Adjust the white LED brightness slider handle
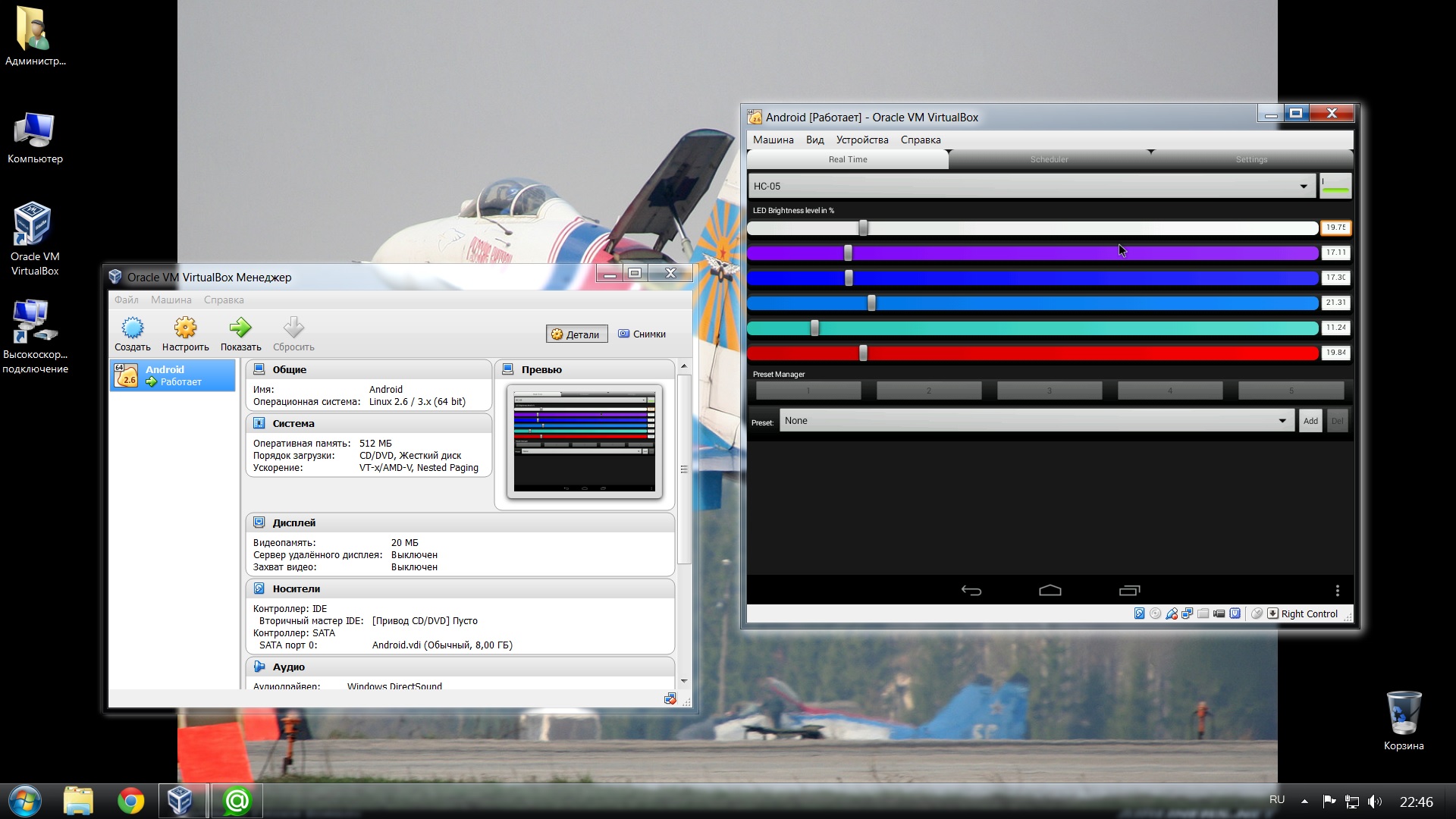The height and width of the screenshot is (819, 1456). click(863, 227)
